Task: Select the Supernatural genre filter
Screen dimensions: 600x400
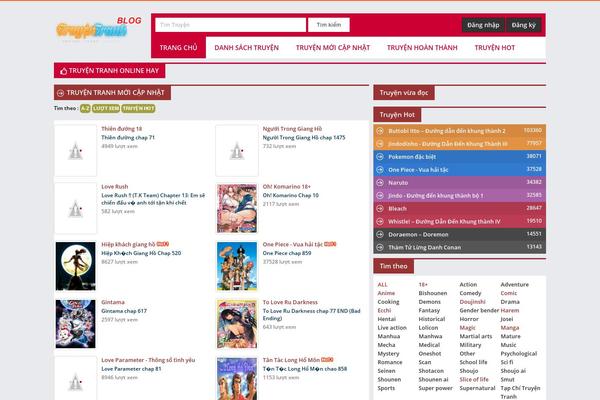Action: tap(477, 388)
